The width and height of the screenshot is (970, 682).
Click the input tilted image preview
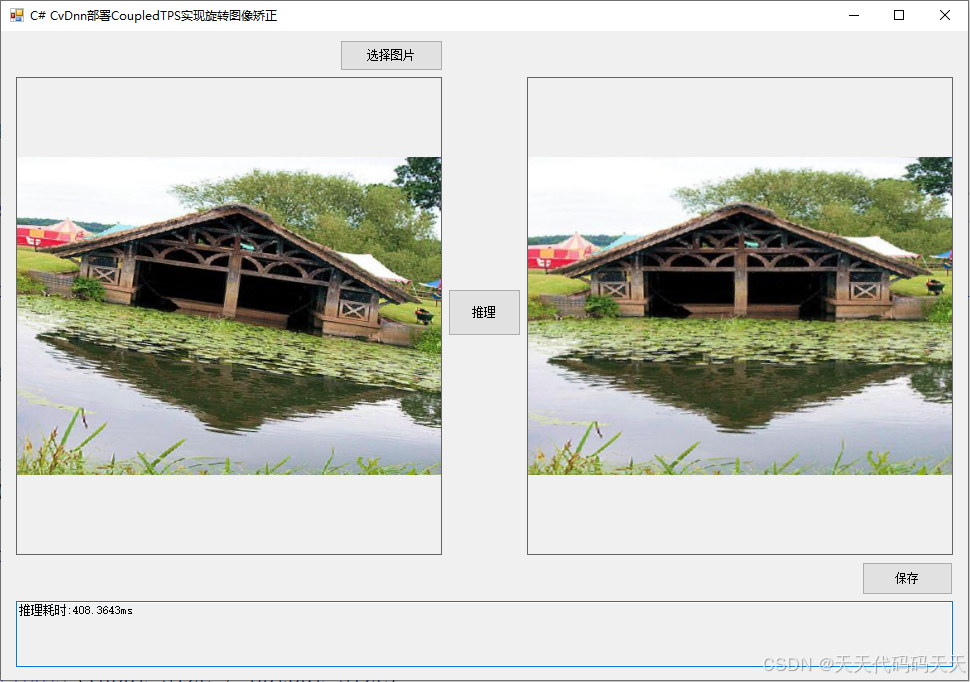pos(229,316)
